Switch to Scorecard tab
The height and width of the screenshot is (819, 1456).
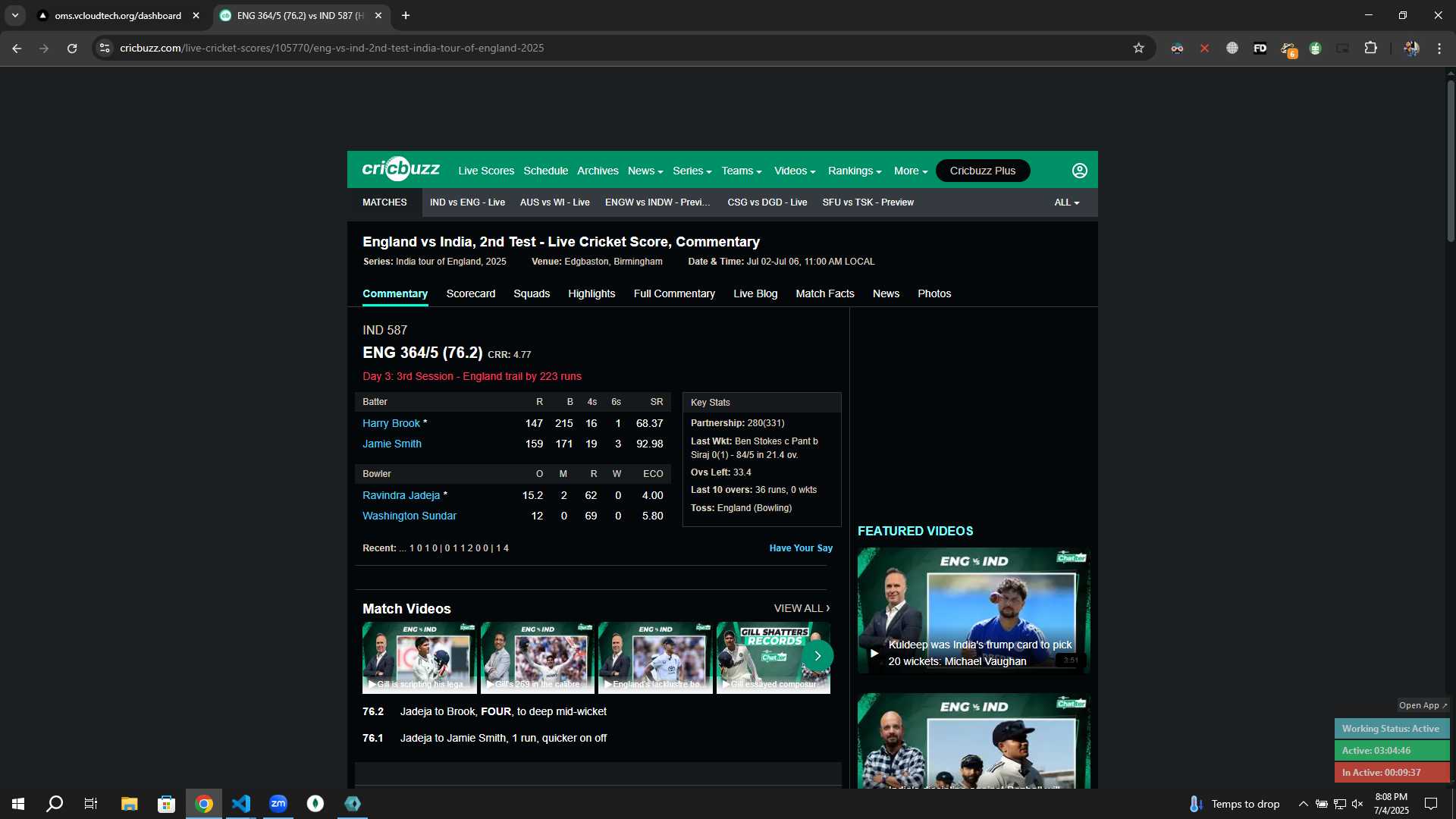[470, 293]
